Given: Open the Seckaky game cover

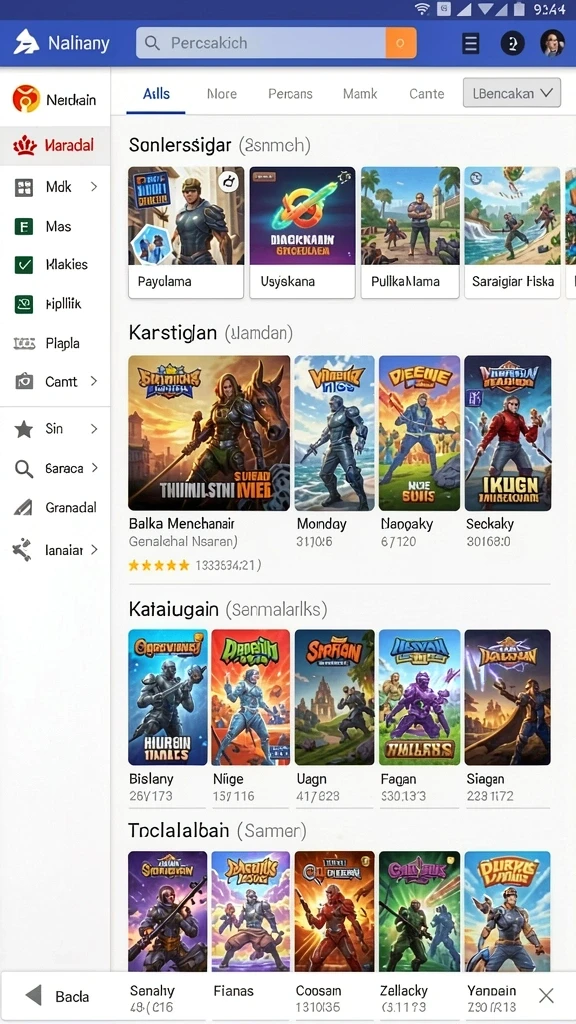Looking at the screenshot, I should click(507, 433).
